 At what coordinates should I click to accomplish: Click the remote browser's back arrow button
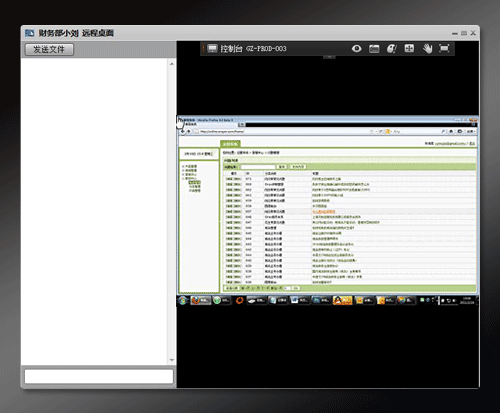[x=183, y=131]
